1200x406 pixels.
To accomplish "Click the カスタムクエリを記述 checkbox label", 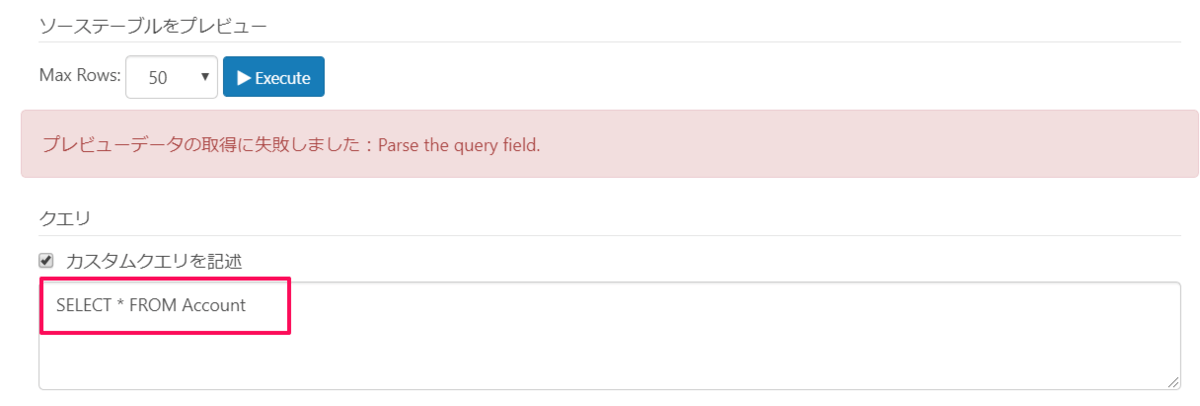I will pos(153,261).
